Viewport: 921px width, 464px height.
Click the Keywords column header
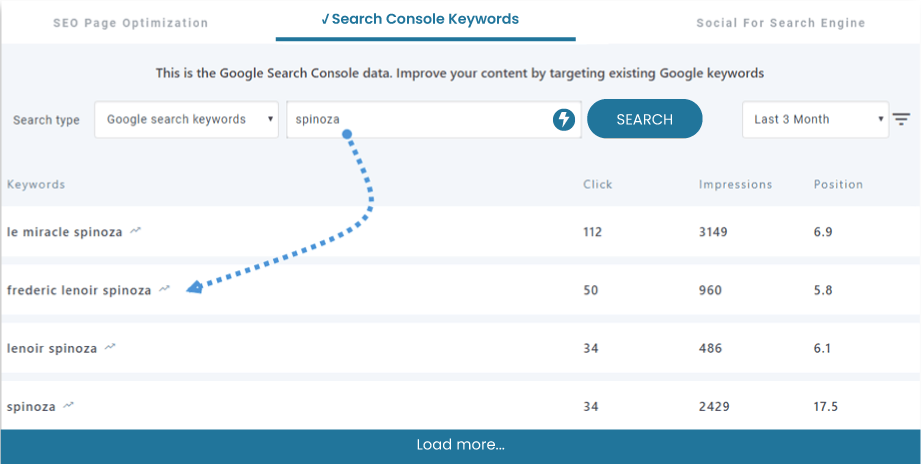point(36,185)
